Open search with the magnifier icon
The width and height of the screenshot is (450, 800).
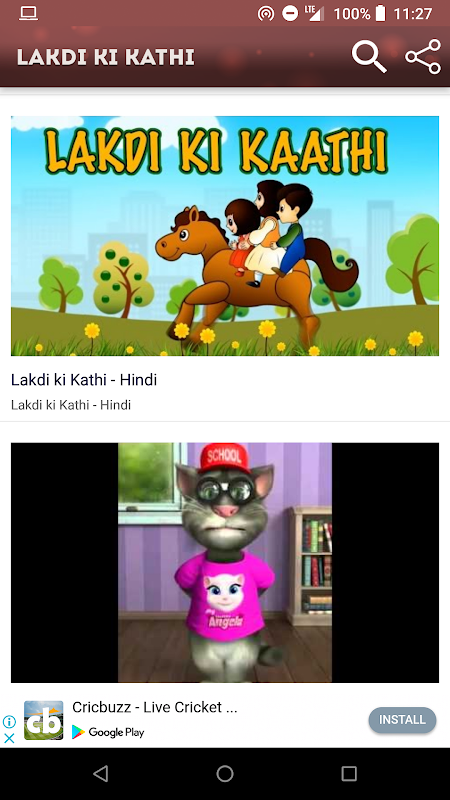[x=369, y=57]
